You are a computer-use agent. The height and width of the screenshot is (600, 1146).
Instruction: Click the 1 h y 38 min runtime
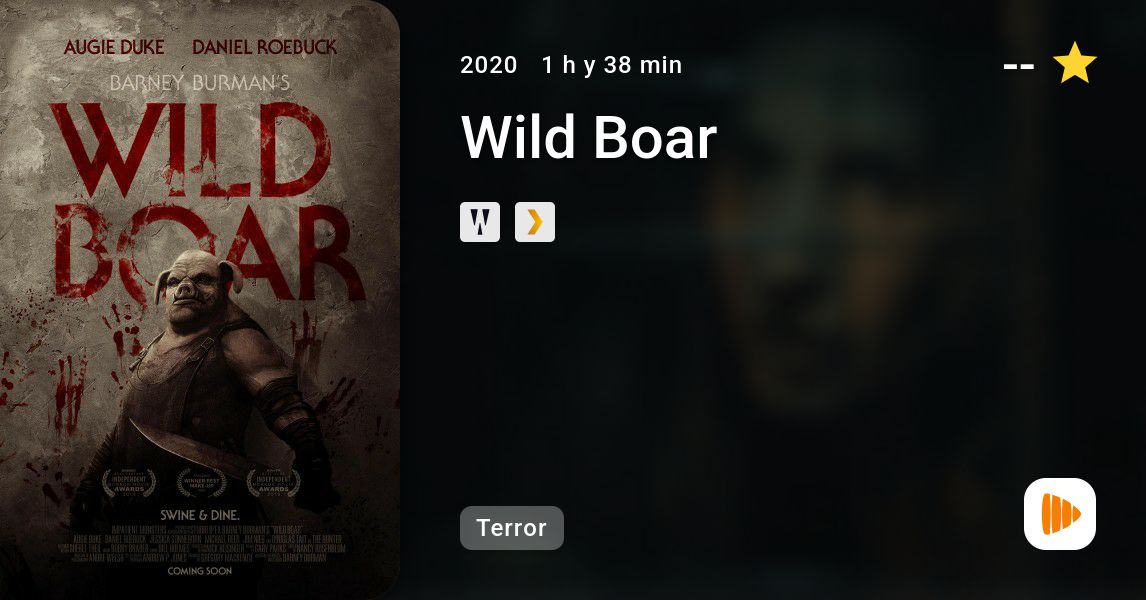click(x=612, y=65)
